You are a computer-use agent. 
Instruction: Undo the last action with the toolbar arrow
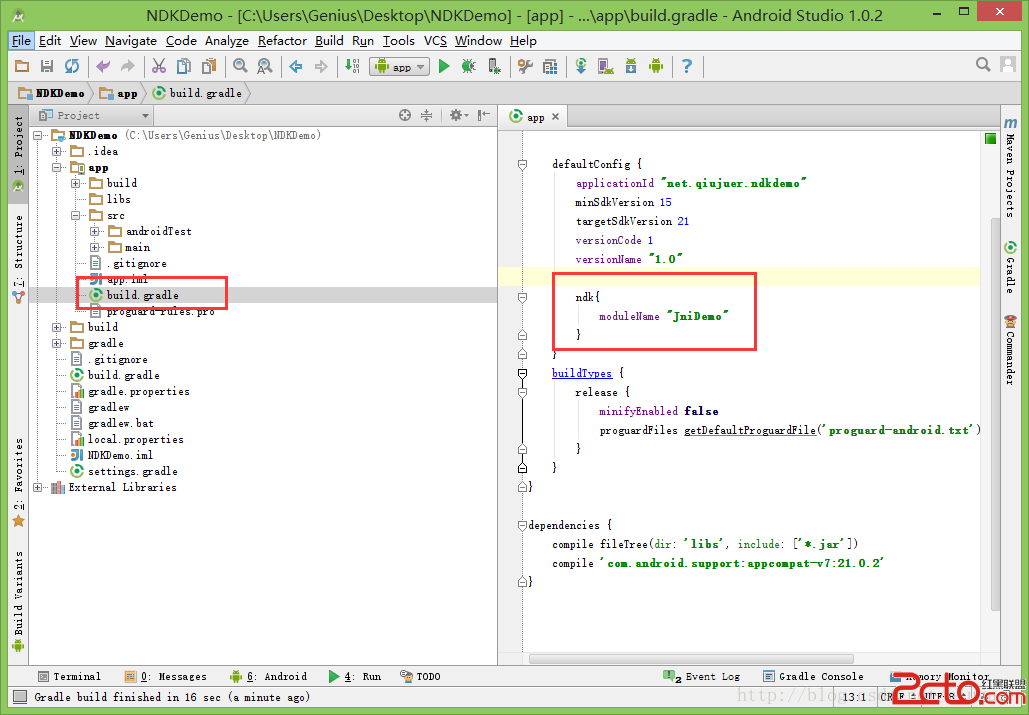point(103,66)
